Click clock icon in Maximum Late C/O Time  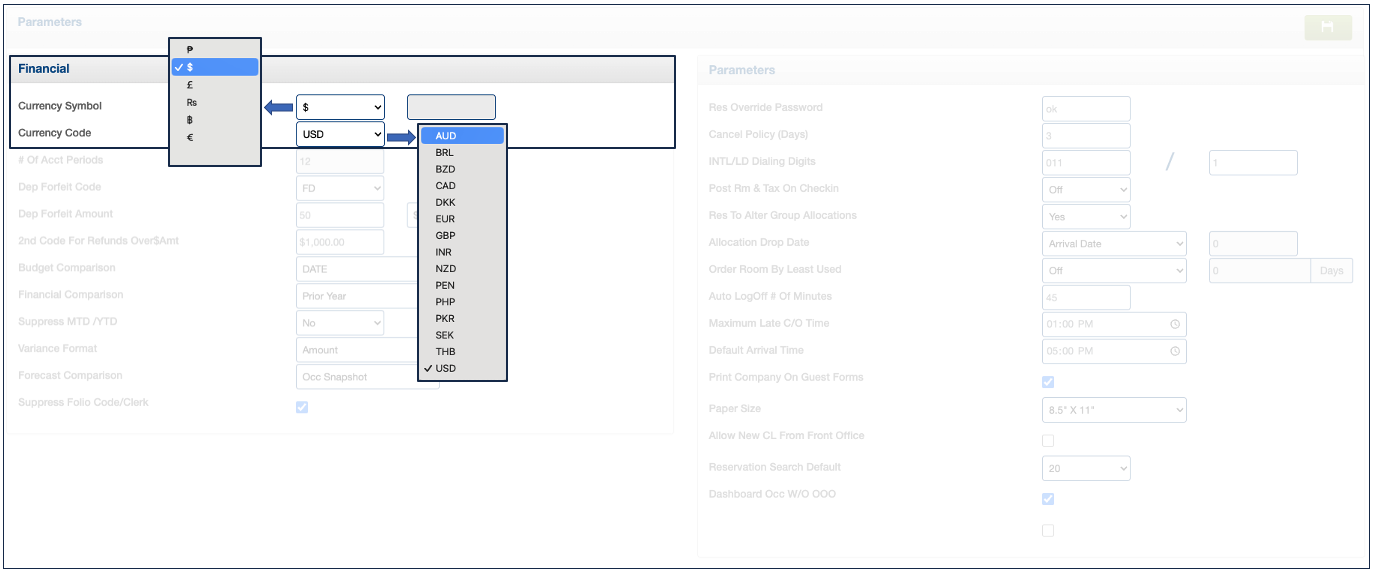(1175, 324)
